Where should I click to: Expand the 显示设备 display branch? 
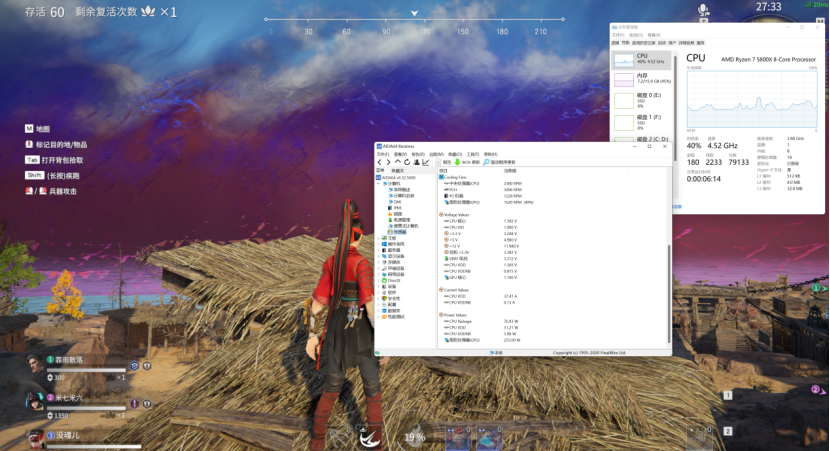coord(378,256)
